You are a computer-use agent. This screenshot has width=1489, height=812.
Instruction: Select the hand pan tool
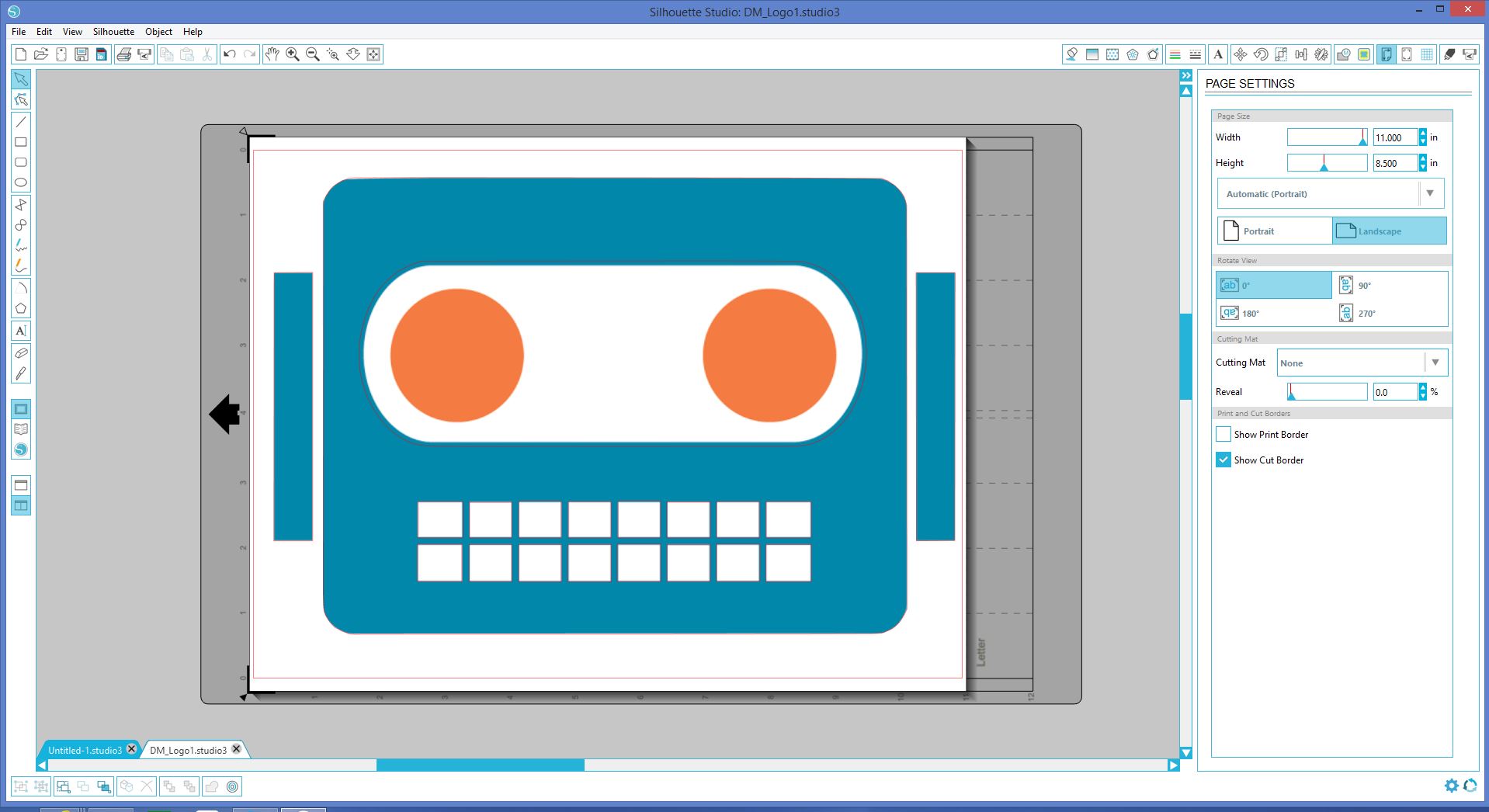(272, 54)
